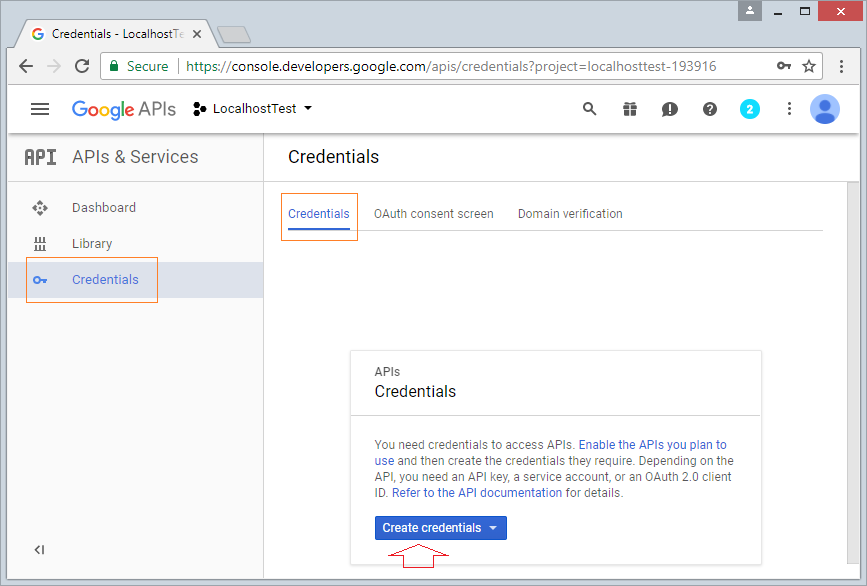Image resolution: width=867 pixels, height=586 pixels.
Task: Select the Credentials - LocalhostTest browser tab
Action: (115, 34)
